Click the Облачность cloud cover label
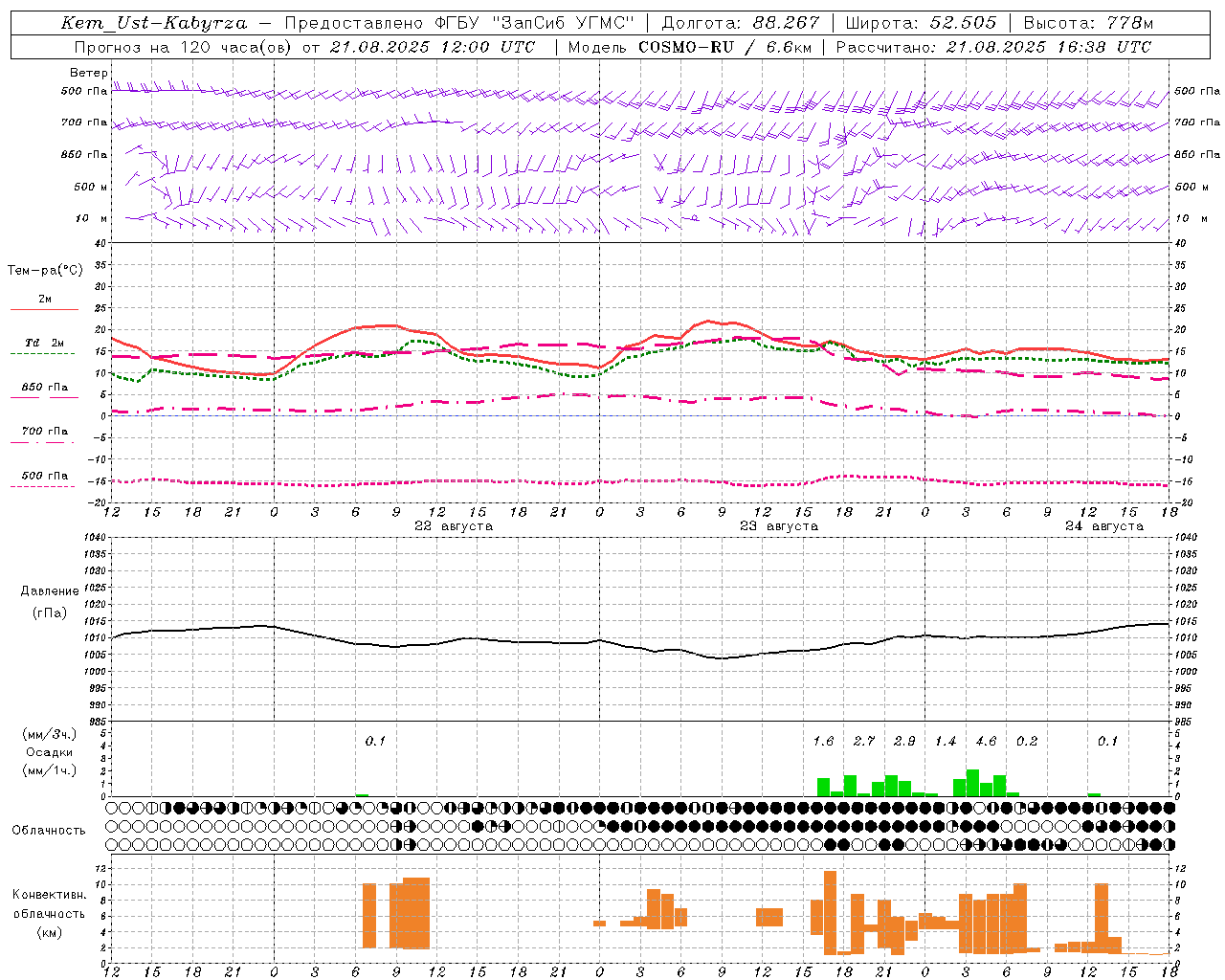Screen dimensions: 1225x980 49,831
